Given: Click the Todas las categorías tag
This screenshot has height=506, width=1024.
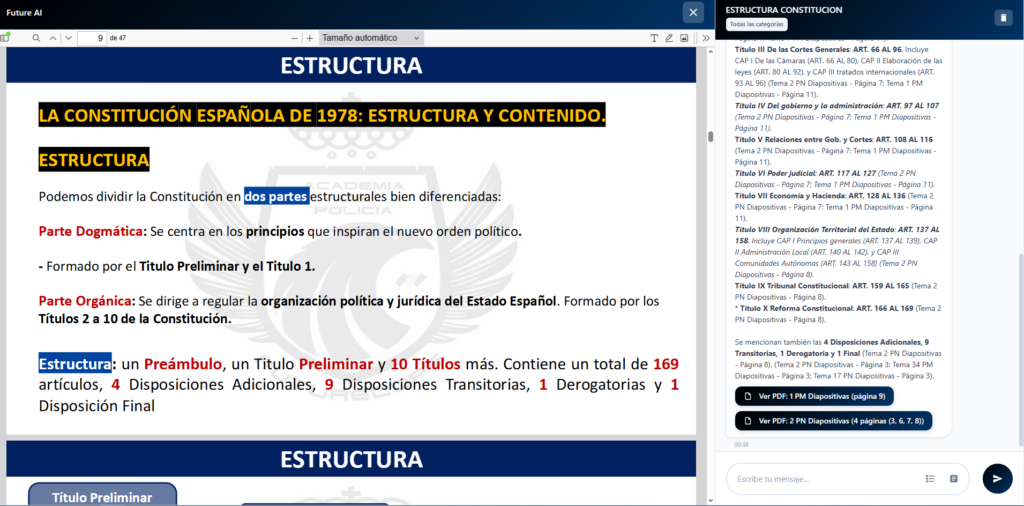Looking at the screenshot, I should tap(757, 24).
